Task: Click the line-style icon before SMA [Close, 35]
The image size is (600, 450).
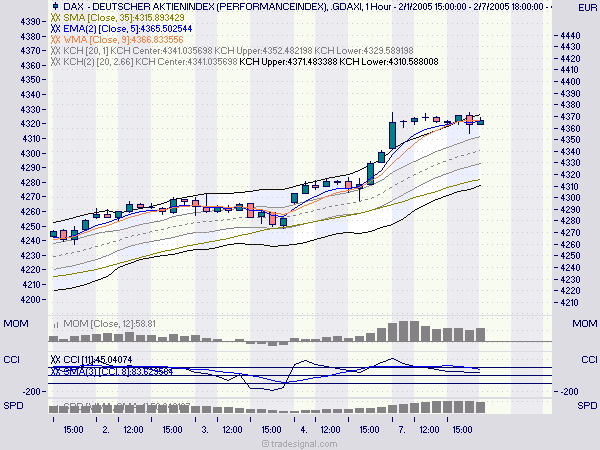Action: tap(55, 18)
